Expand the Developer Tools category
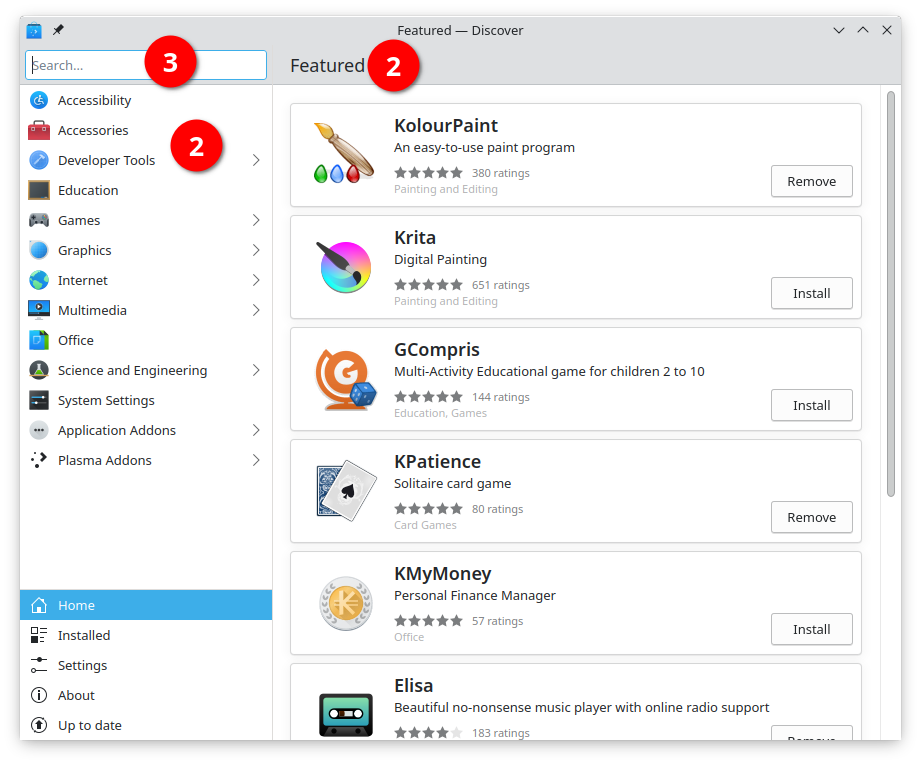Screen dimensions: 921x764 pyautogui.click(x=256, y=160)
